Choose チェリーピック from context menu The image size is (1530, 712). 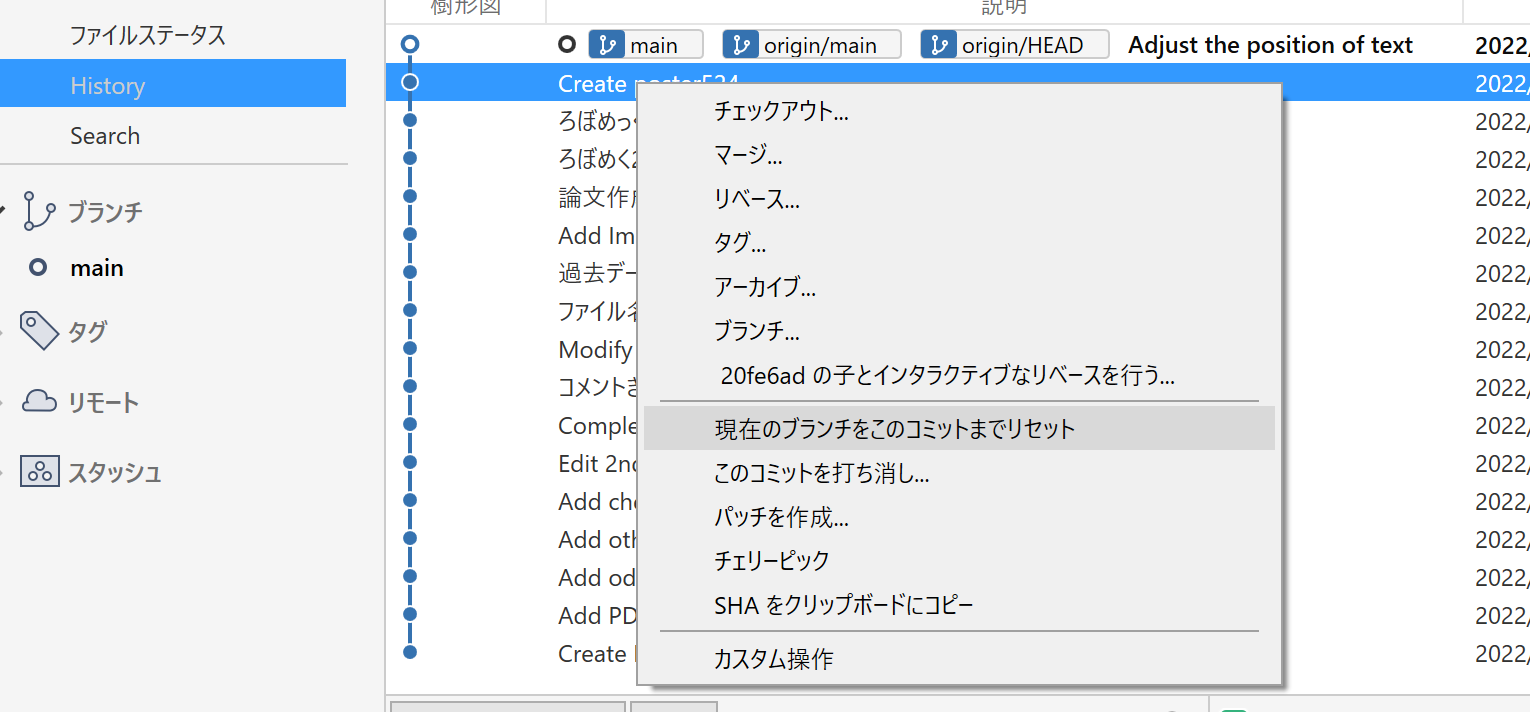point(960,560)
